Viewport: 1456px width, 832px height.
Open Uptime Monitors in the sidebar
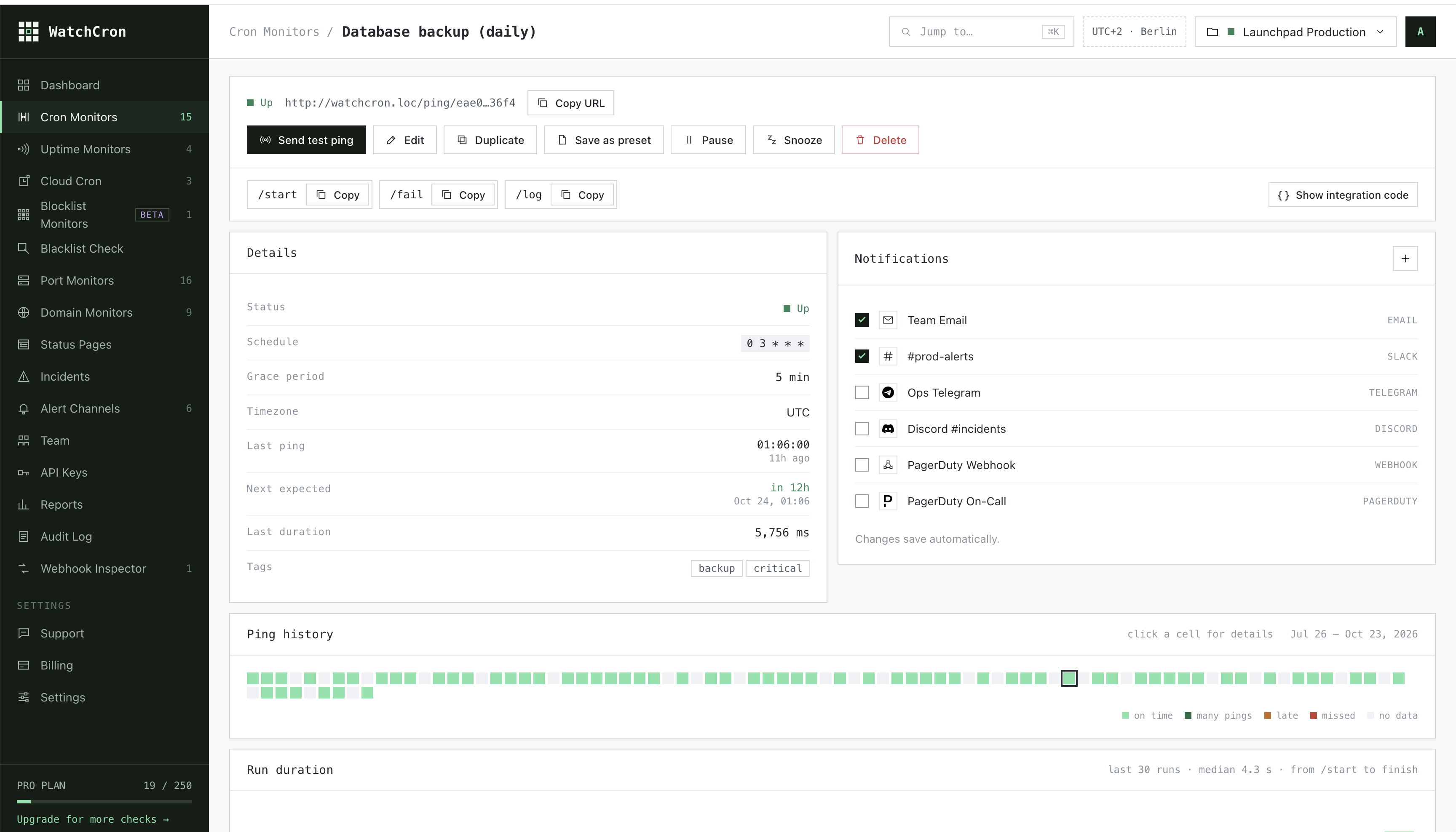pos(104,149)
